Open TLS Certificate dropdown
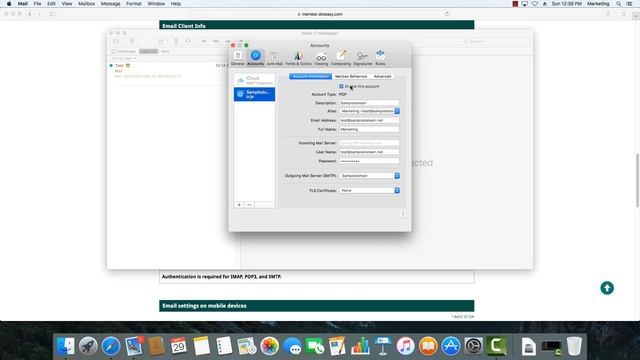Screen dimensions: 640x360 click(369, 190)
